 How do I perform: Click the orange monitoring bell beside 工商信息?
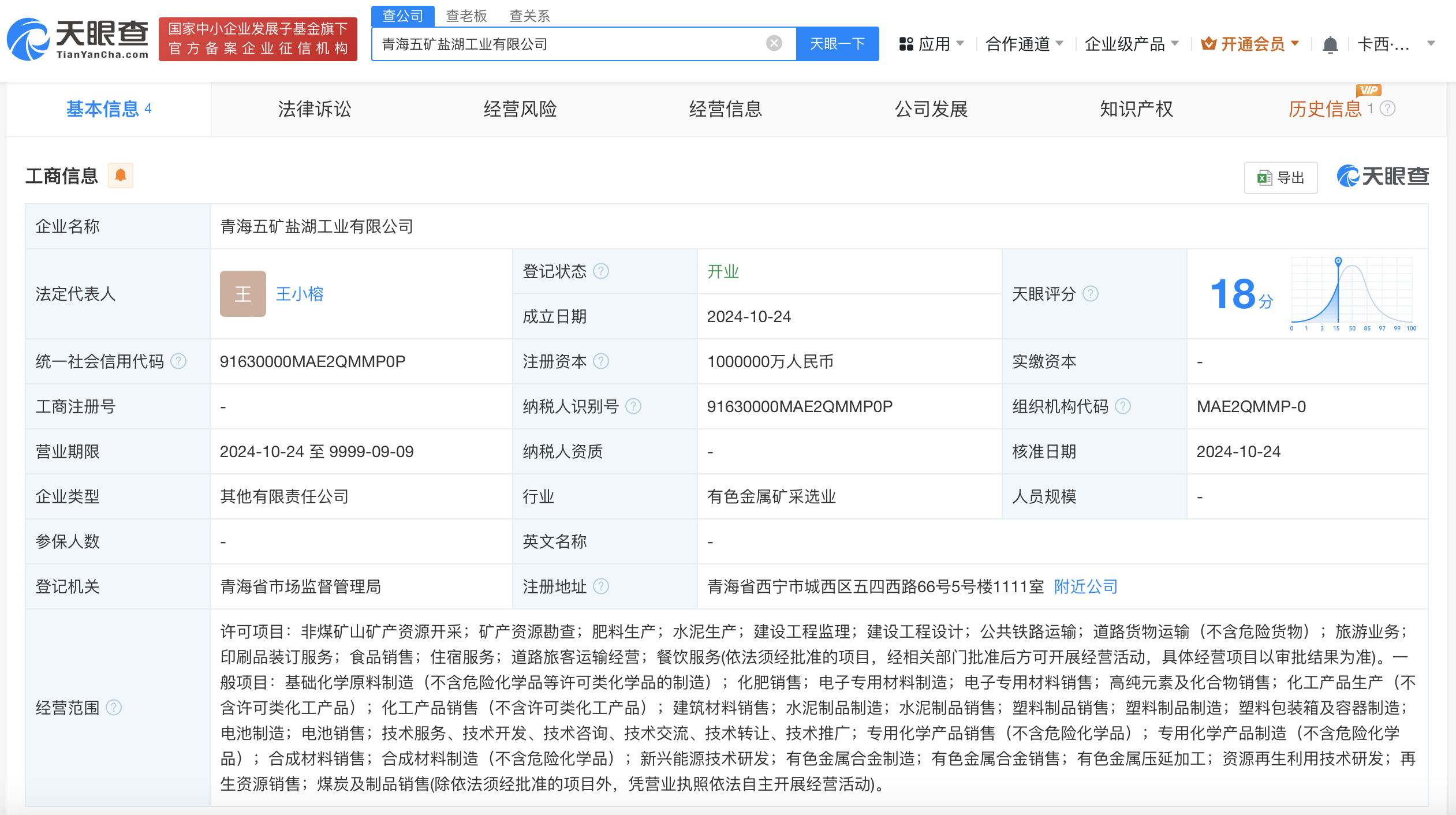coord(121,175)
